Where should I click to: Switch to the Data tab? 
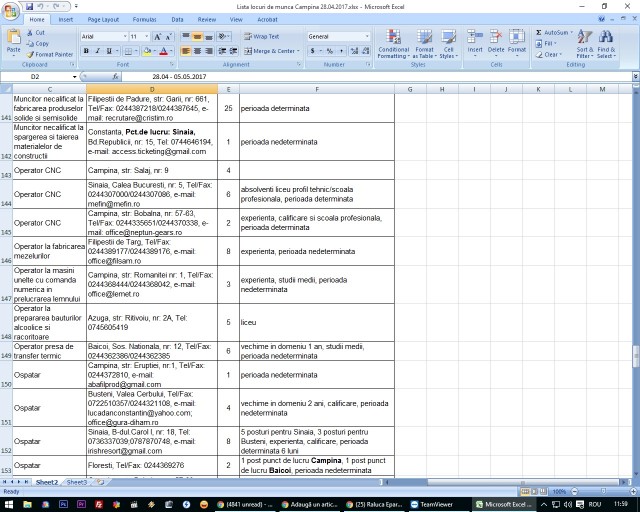pyautogui.click(x=177, y=19)
